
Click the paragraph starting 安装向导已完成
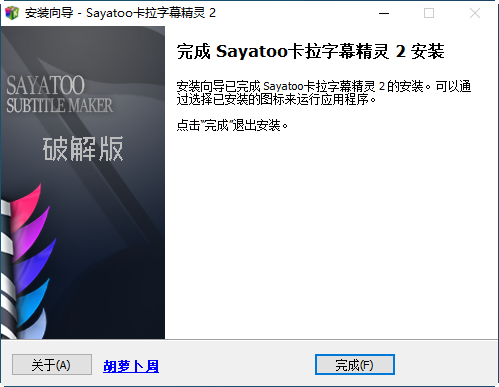click(324, 93)
